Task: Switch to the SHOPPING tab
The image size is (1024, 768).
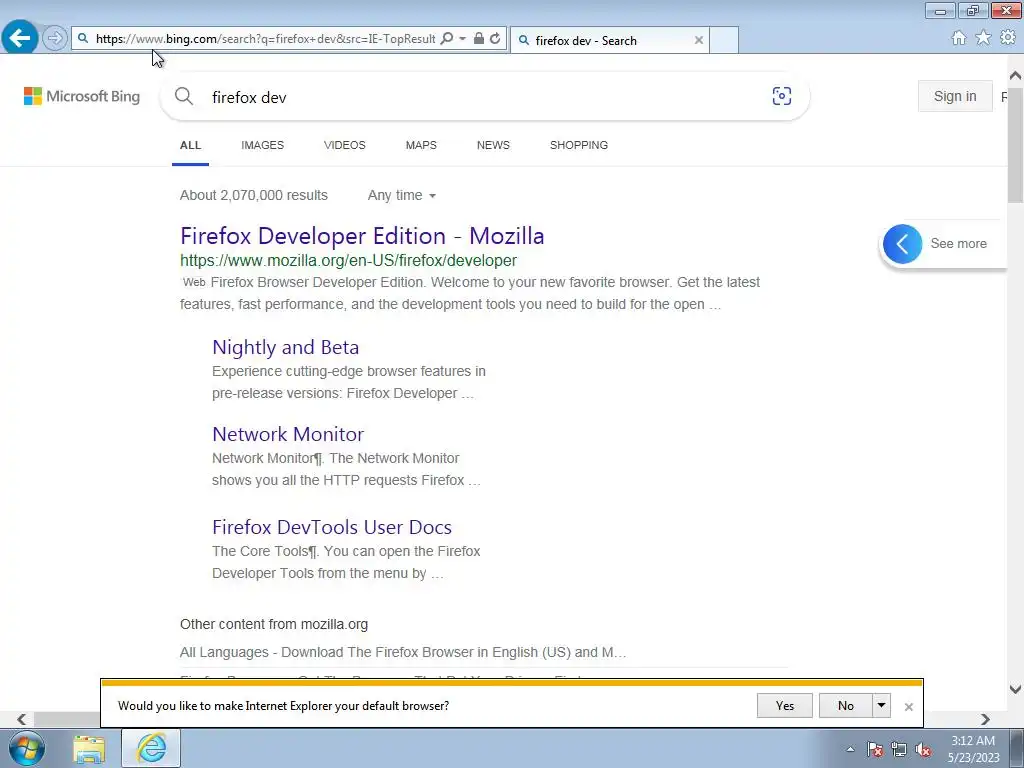Action: (579, 145)
